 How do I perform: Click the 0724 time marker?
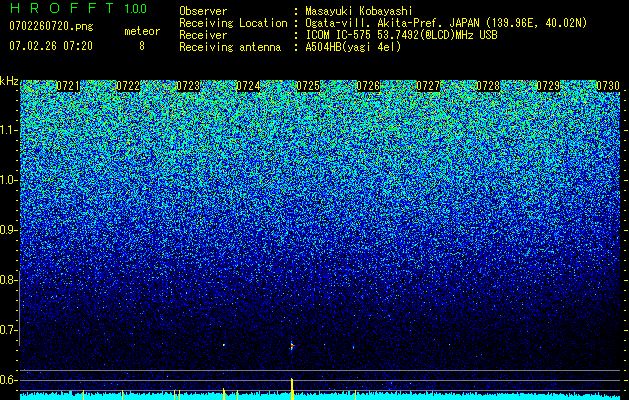248,86
